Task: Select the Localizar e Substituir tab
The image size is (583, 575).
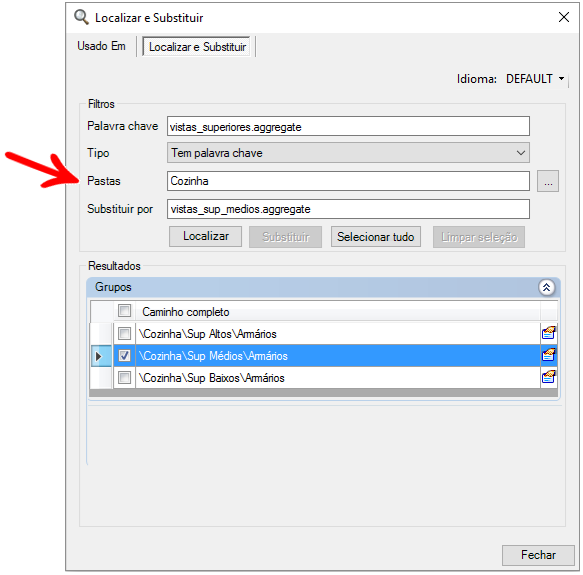Action: (197, 47)
